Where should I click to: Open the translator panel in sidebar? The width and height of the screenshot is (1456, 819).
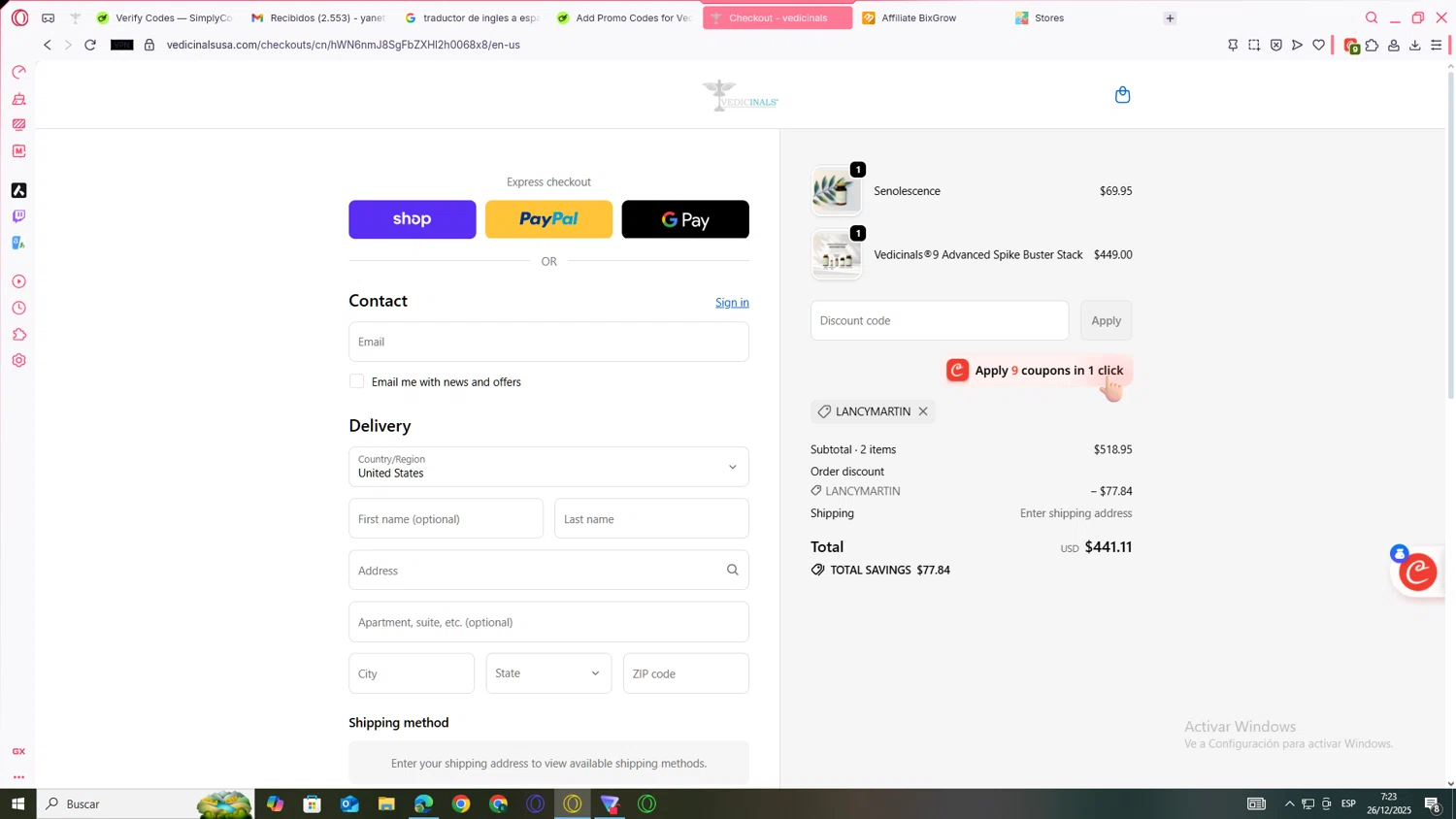[18, 243]
